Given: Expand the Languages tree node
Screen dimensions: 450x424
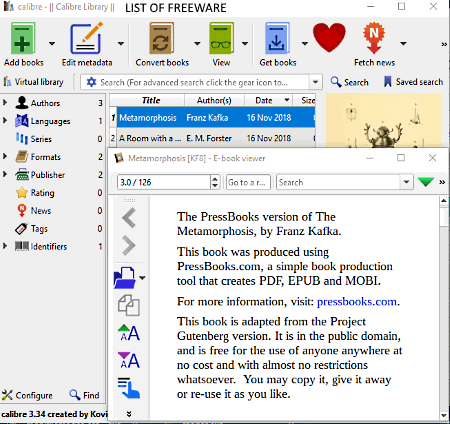Looking at the screenshot, I should tap(5, 120).
